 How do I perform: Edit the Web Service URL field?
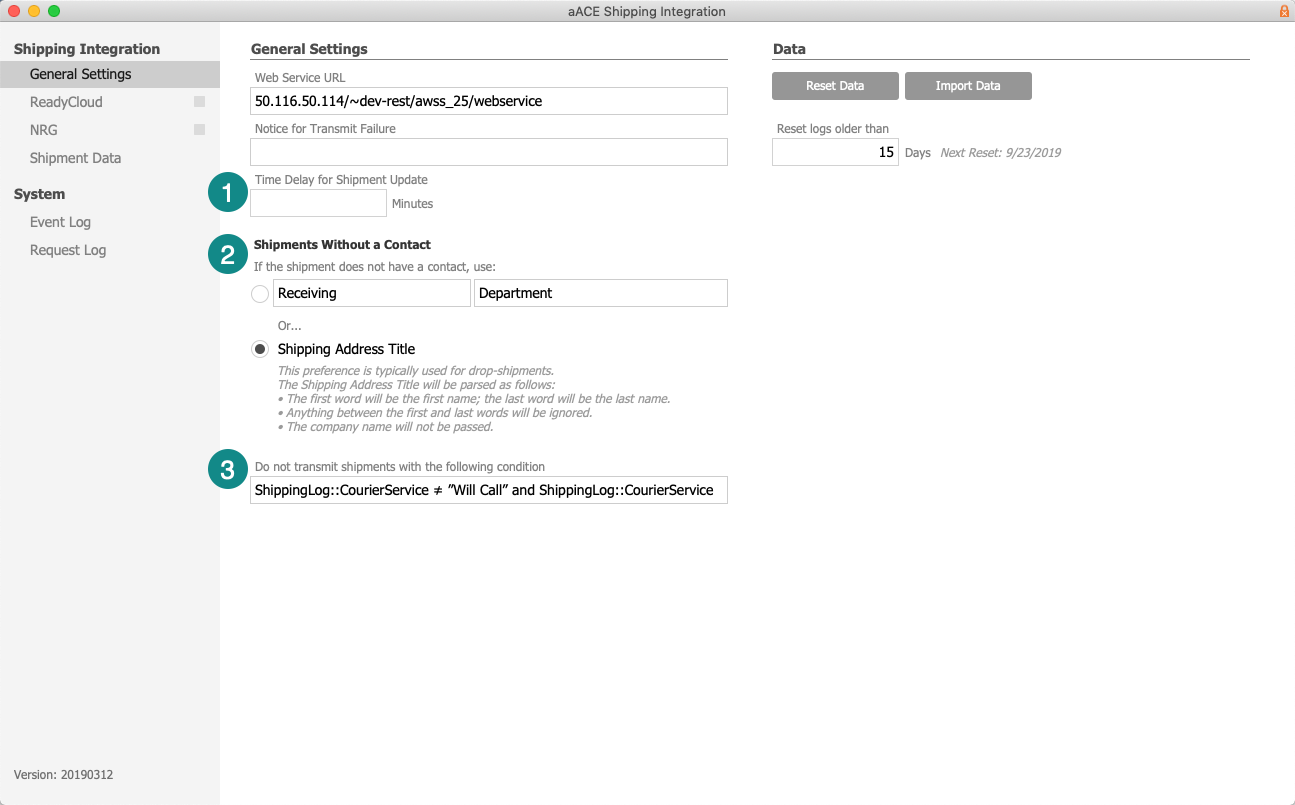(489, 101)
